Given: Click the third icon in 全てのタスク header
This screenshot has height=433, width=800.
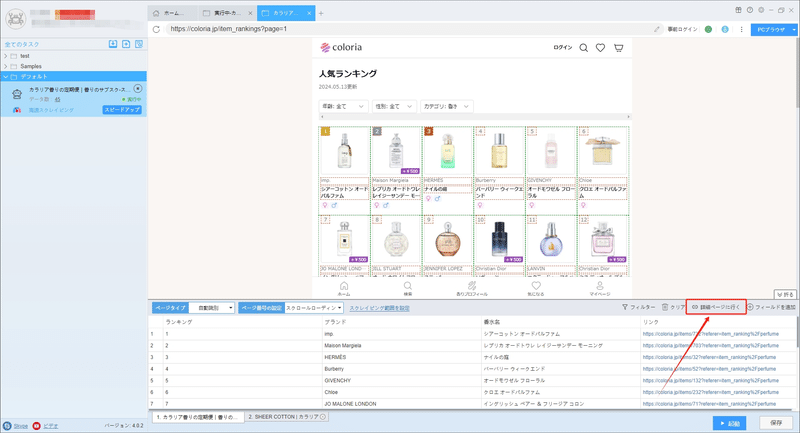Looking at the screenshot, I should [x=139, y=44].
